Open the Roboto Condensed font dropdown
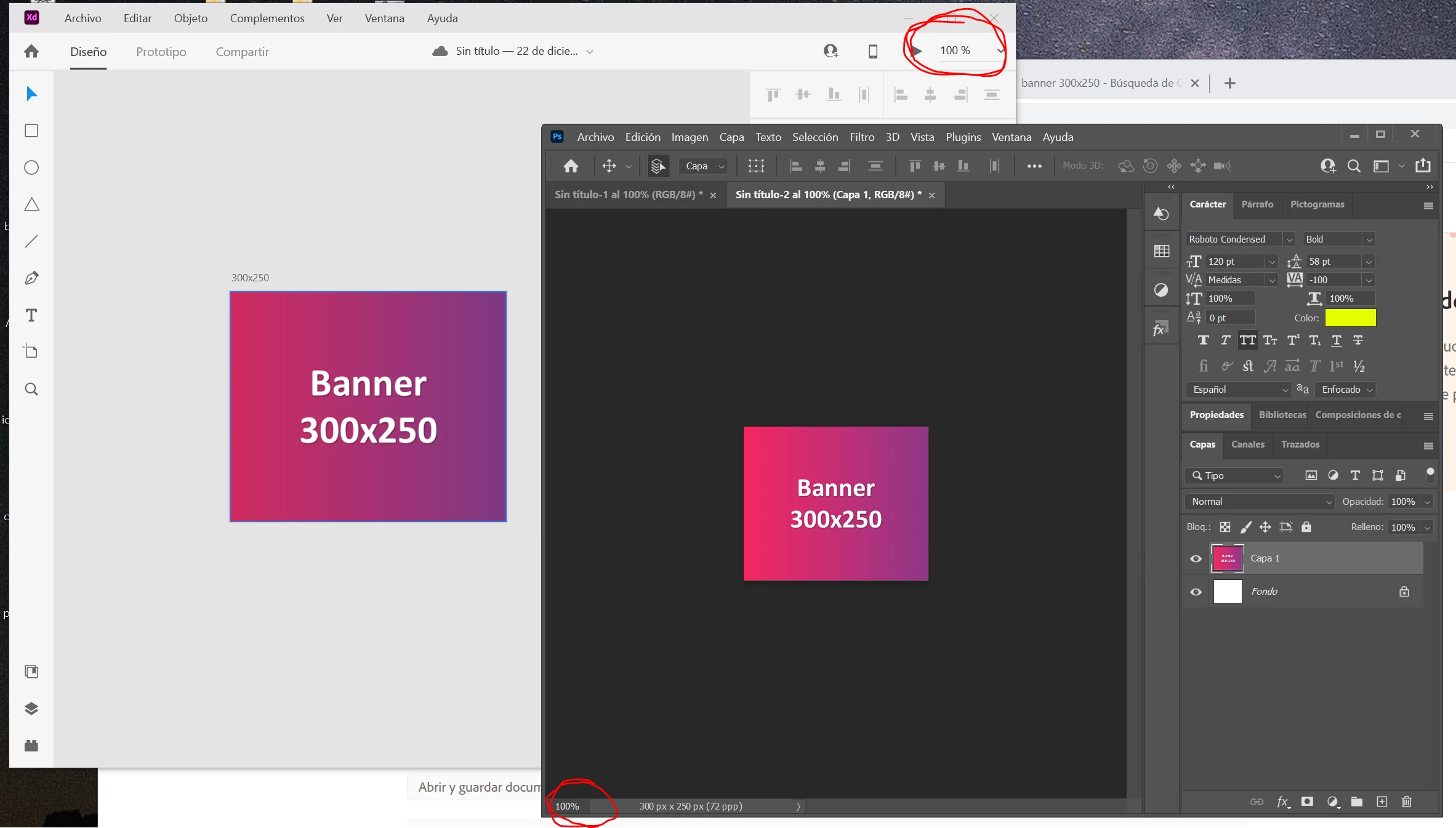The width and height of the screenshot is (1456, 828). pos(1289,239)
